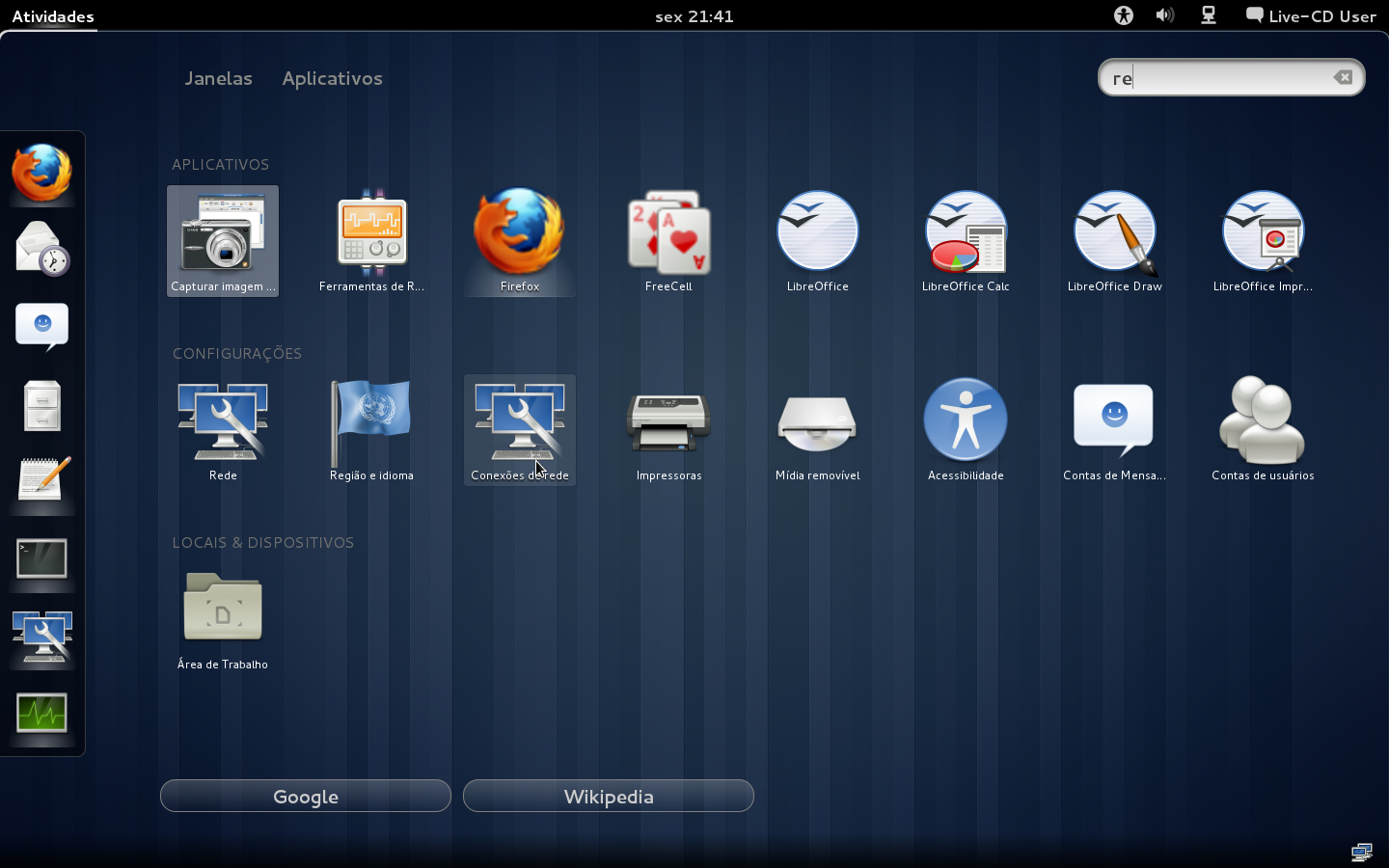
Task: Open Rede network settings
Action: click(223, 430)
